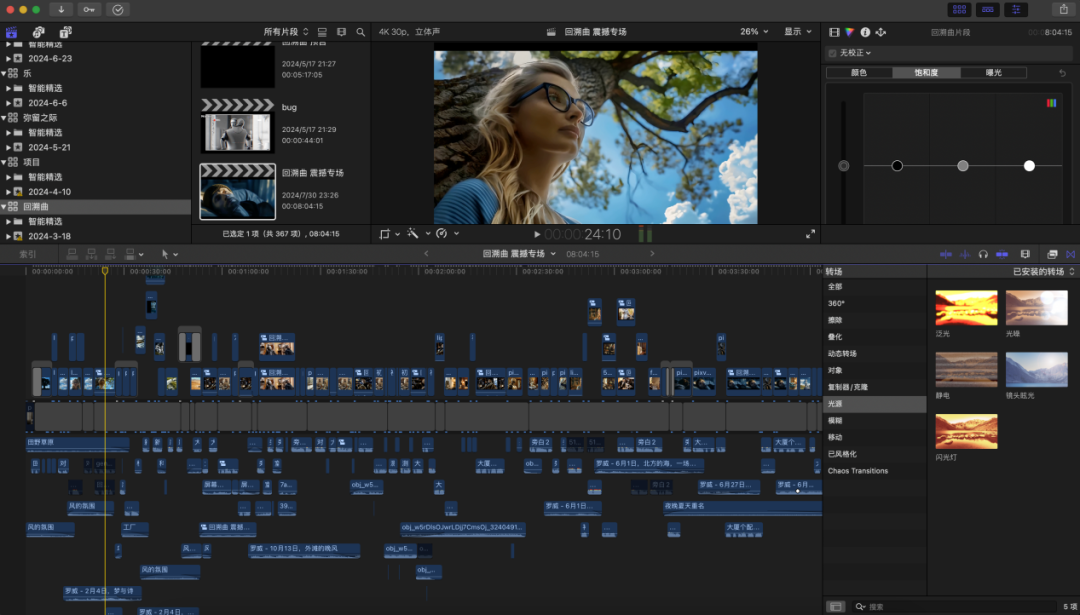The width and height of the screenshot is (1080, 615).
Task: Click the Import Media arrow icon
Action: click(x=61, y=10)
